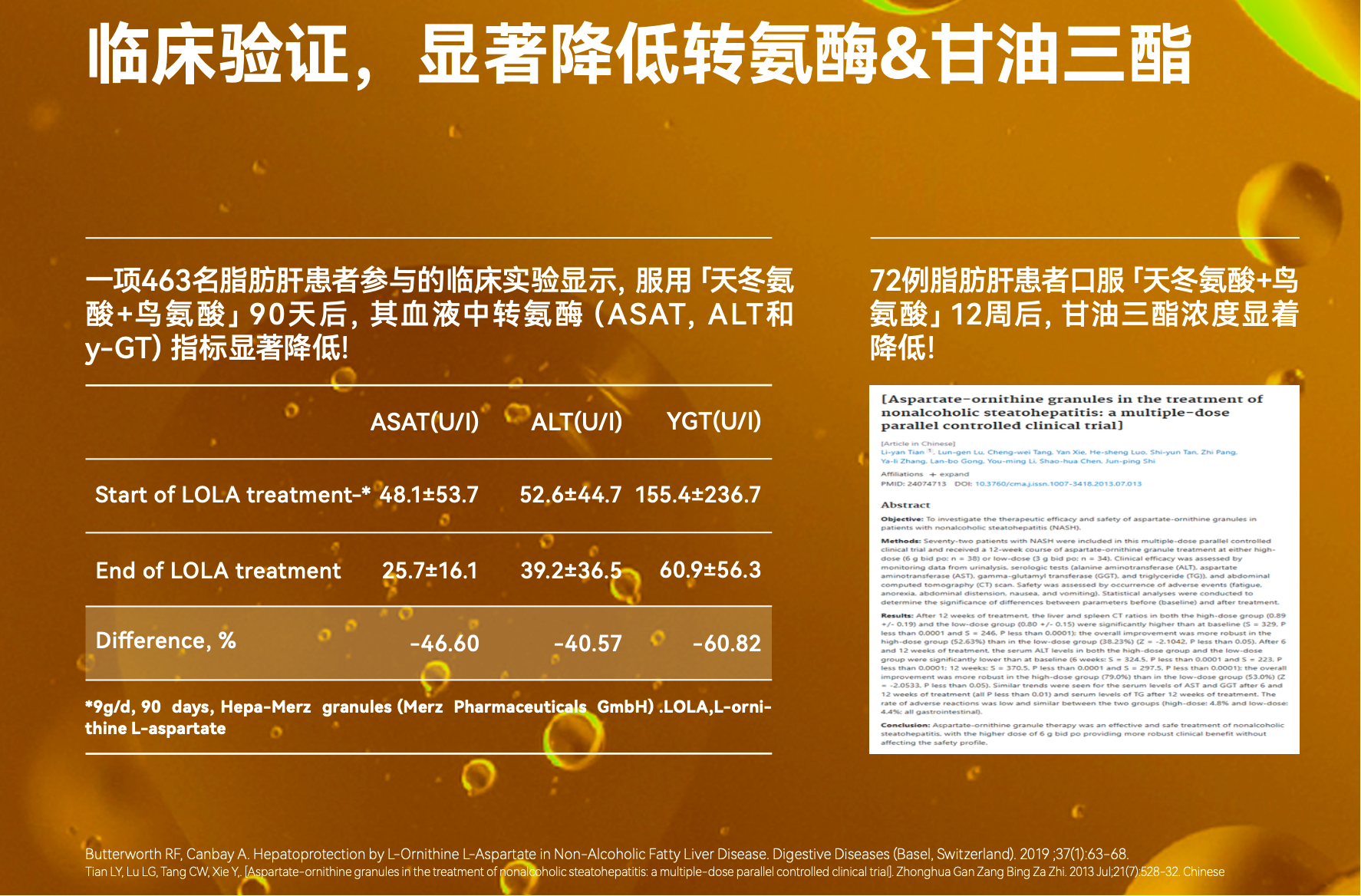Image resolution: width=1361 pixels, height=896 pixels.
Task: Click the Aspartate-ornithine granules article title
Action: coord(1071,412)
